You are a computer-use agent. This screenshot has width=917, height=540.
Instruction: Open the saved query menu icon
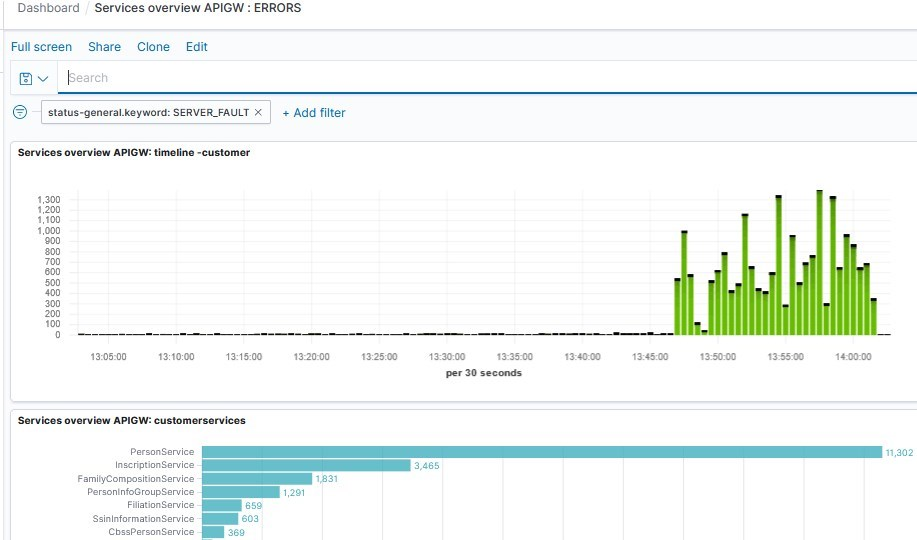pyautogui.click(x=33, y=78)
